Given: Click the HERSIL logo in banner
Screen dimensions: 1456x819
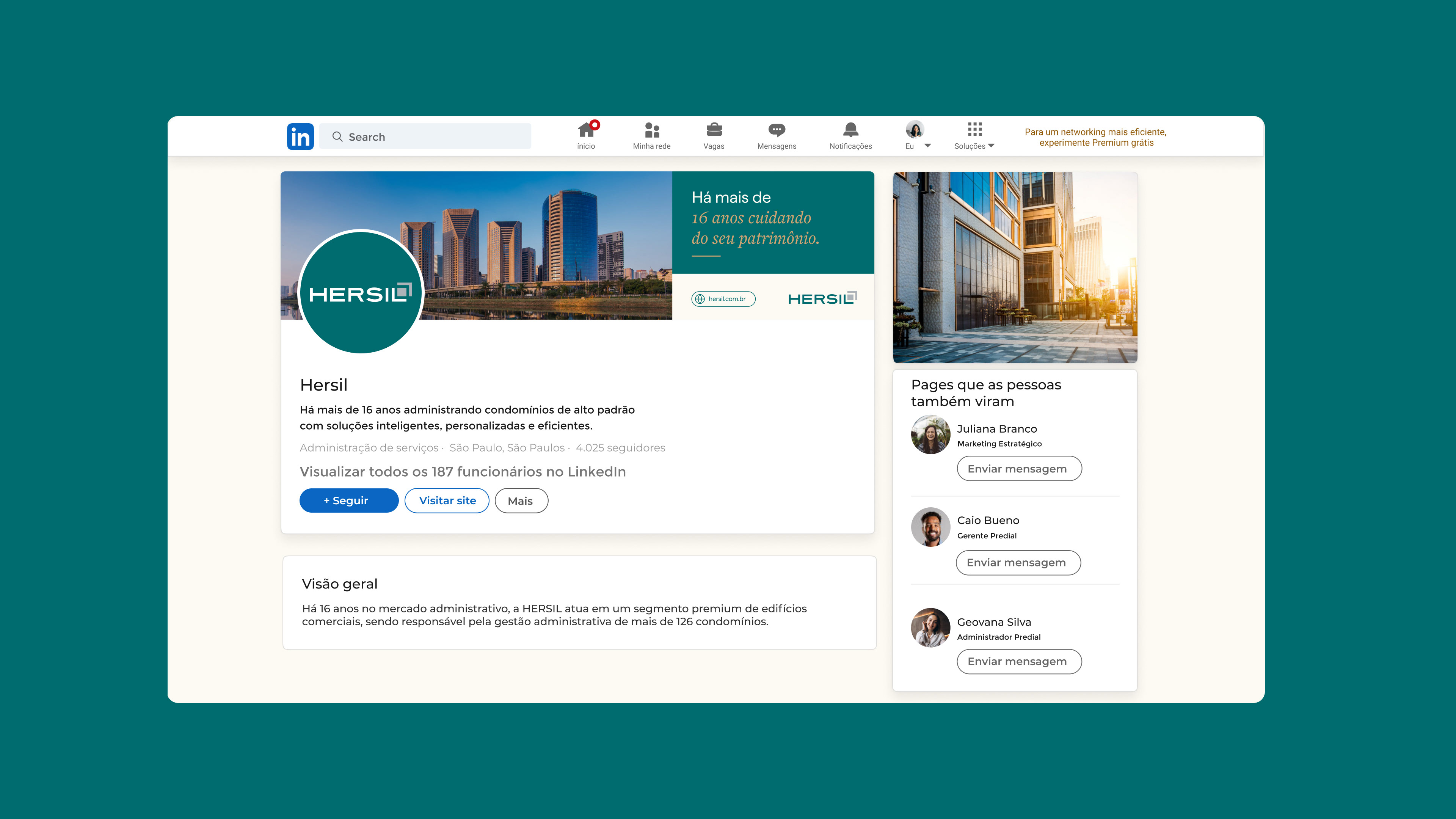Looking at the screenshot, I should tap(822, 298).
